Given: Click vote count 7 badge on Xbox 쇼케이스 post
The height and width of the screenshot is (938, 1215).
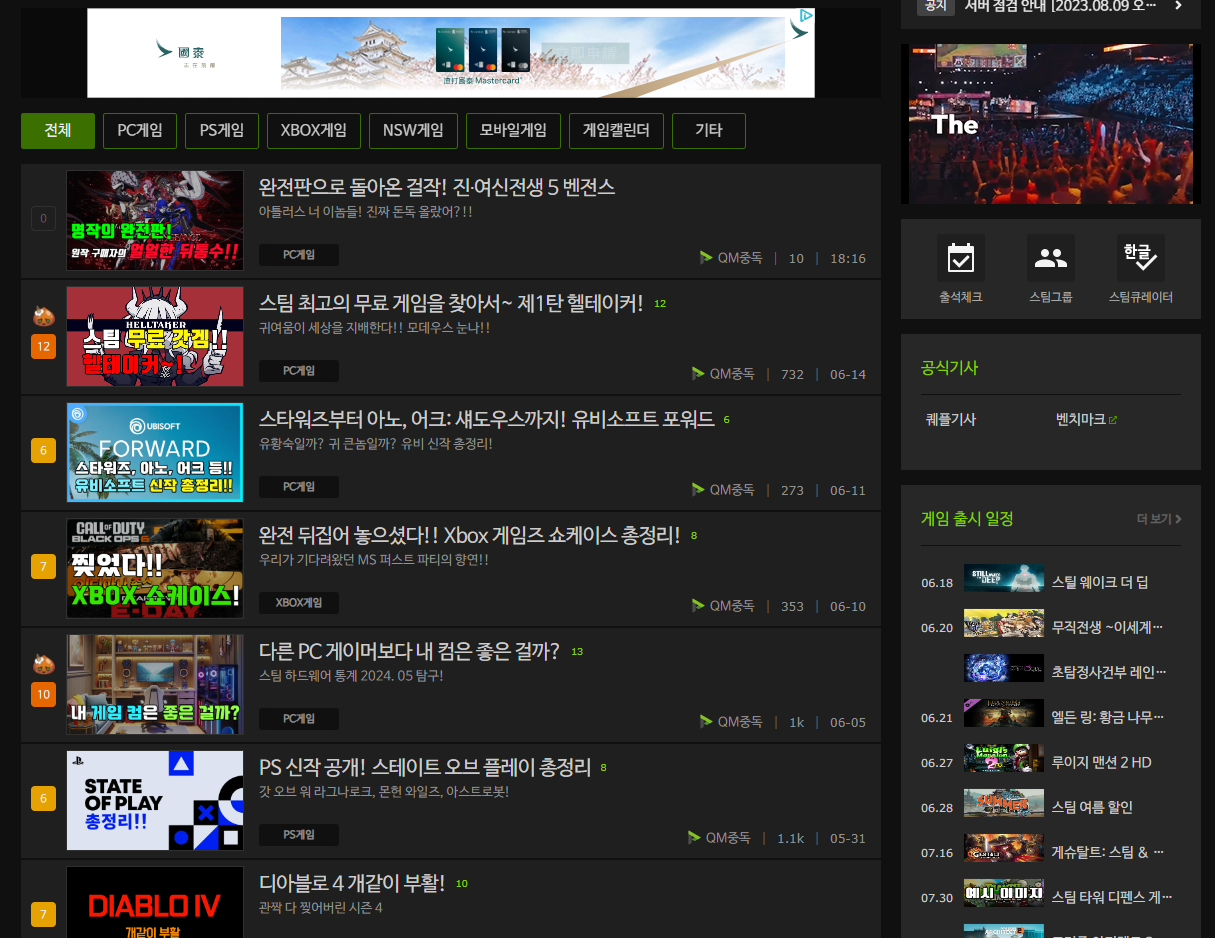Looking at the screenshot, I should pyautogui.click(x=43, y=567).
